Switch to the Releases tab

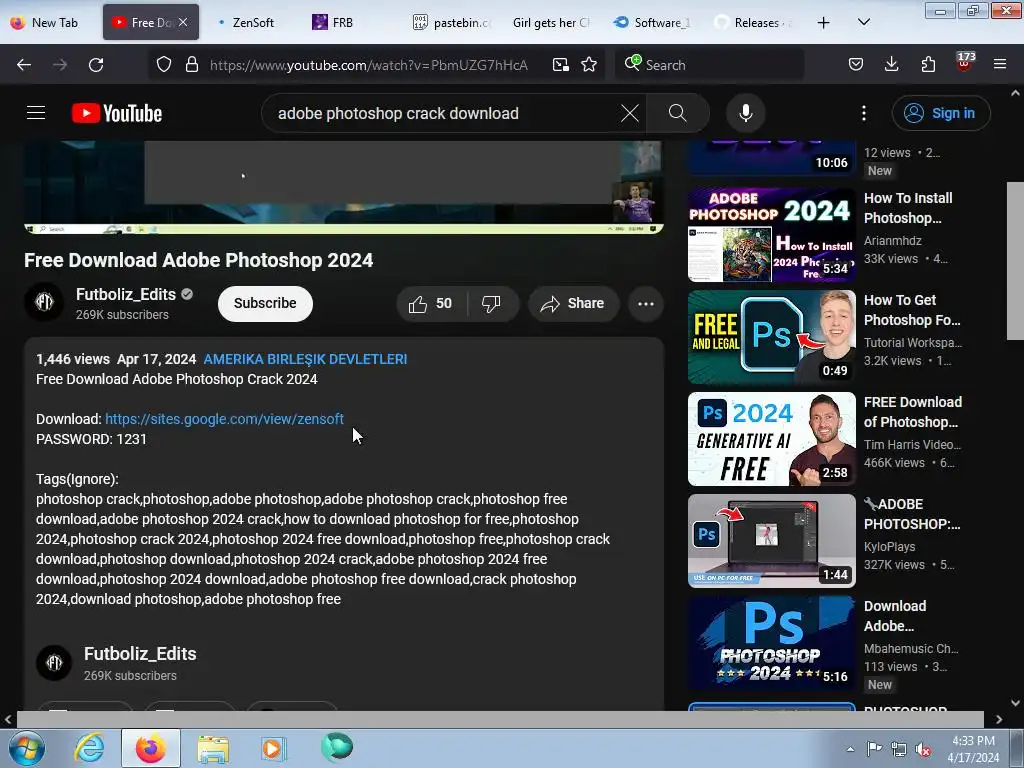click(x=753, y=22)
